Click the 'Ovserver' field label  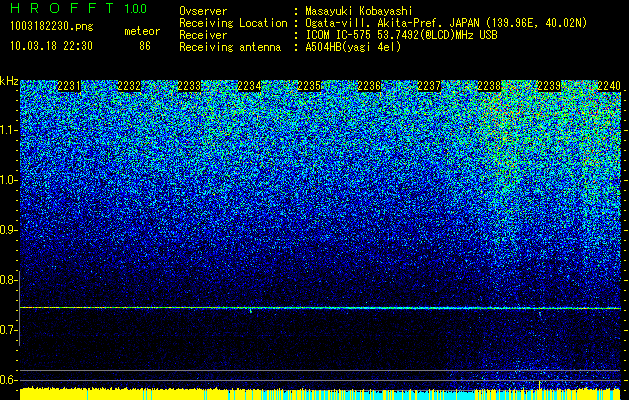[203, 11]
